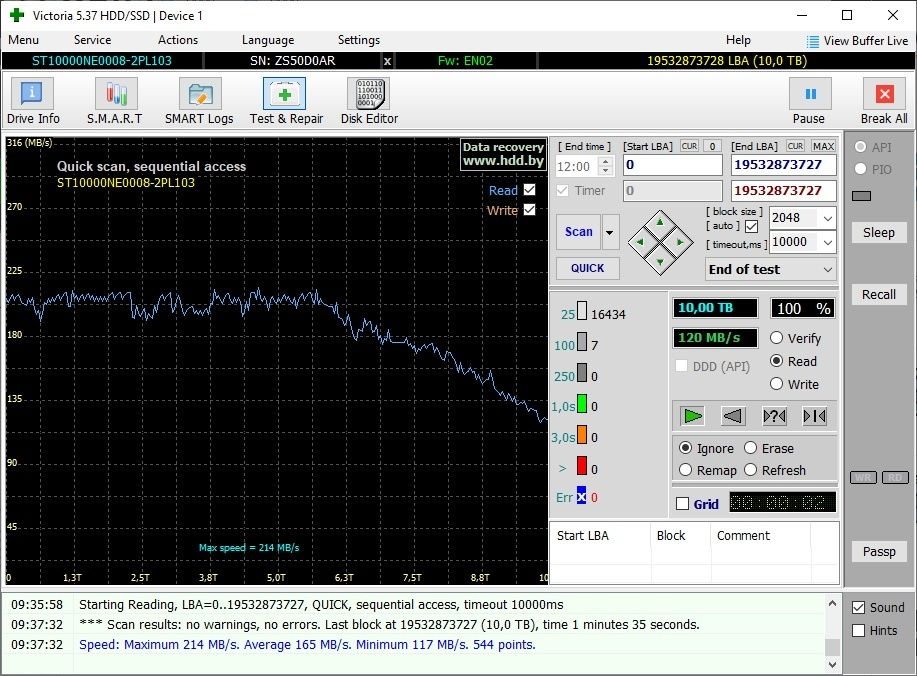Click the green 1,0s block color swatch
The height and width of the screenshot is (676, 917).
tap(582, 403)
